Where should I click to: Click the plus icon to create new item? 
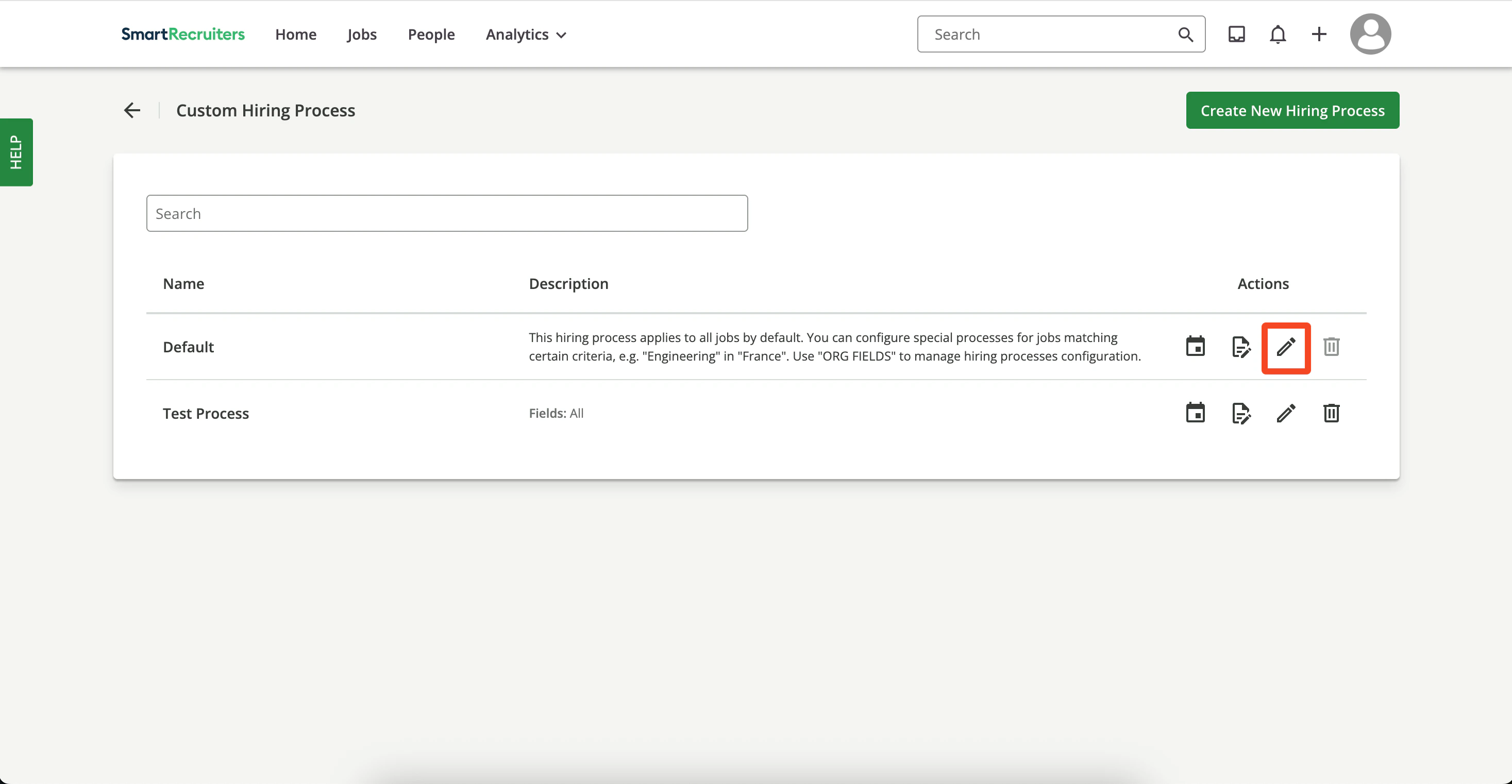point(1318,34)
